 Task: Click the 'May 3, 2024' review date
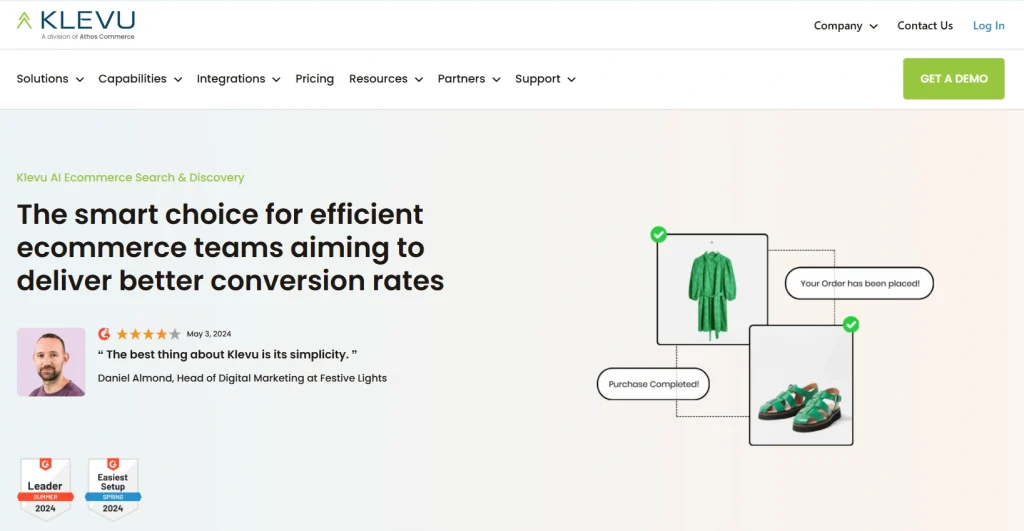[x=209, y=334]
